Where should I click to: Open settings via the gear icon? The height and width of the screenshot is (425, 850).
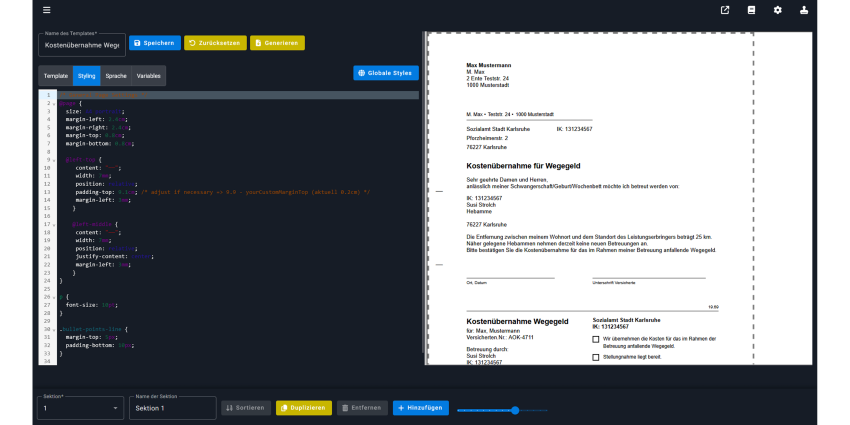click(777, 10)
